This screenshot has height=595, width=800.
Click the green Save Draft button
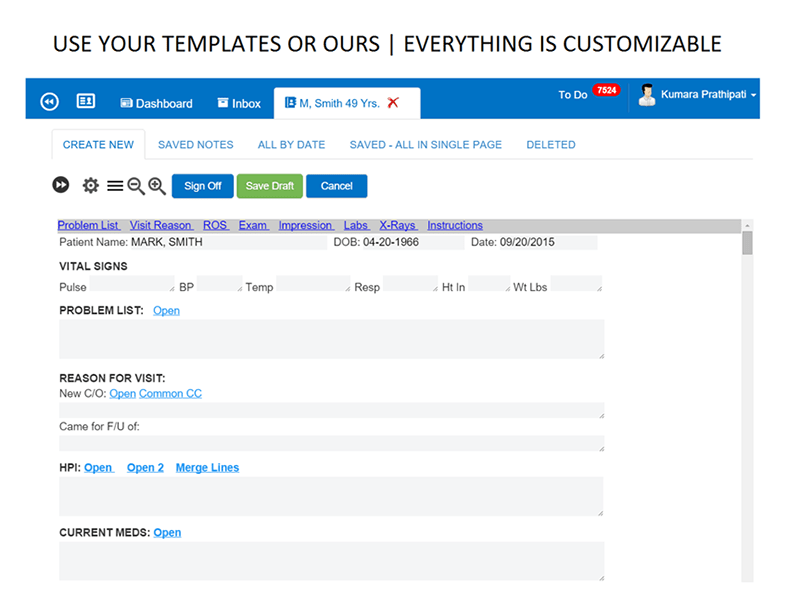coord(269,186)
